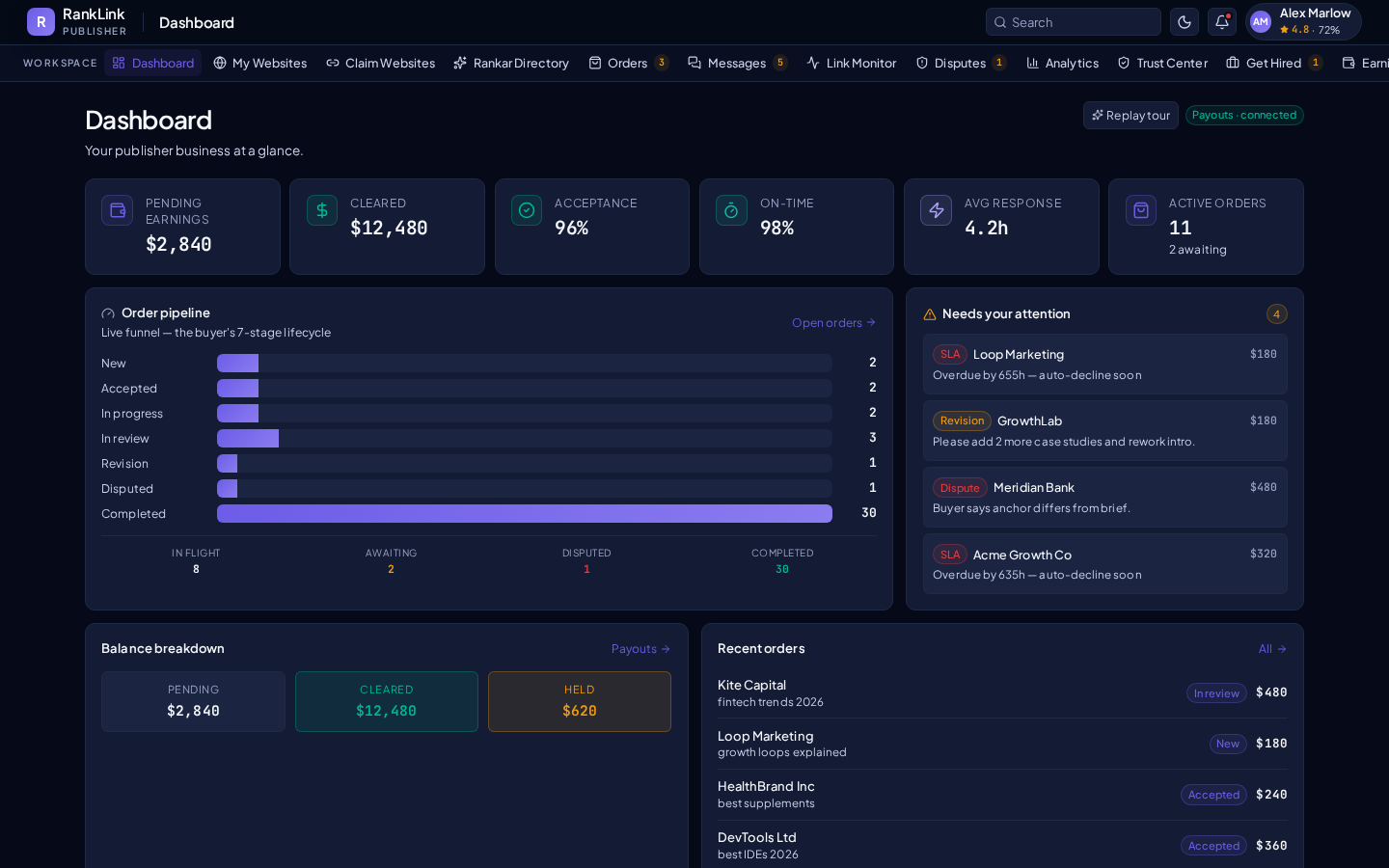The image size is (1389, 868).
Task: Toggle dark mode moon icon
Action: point(1184,21)
